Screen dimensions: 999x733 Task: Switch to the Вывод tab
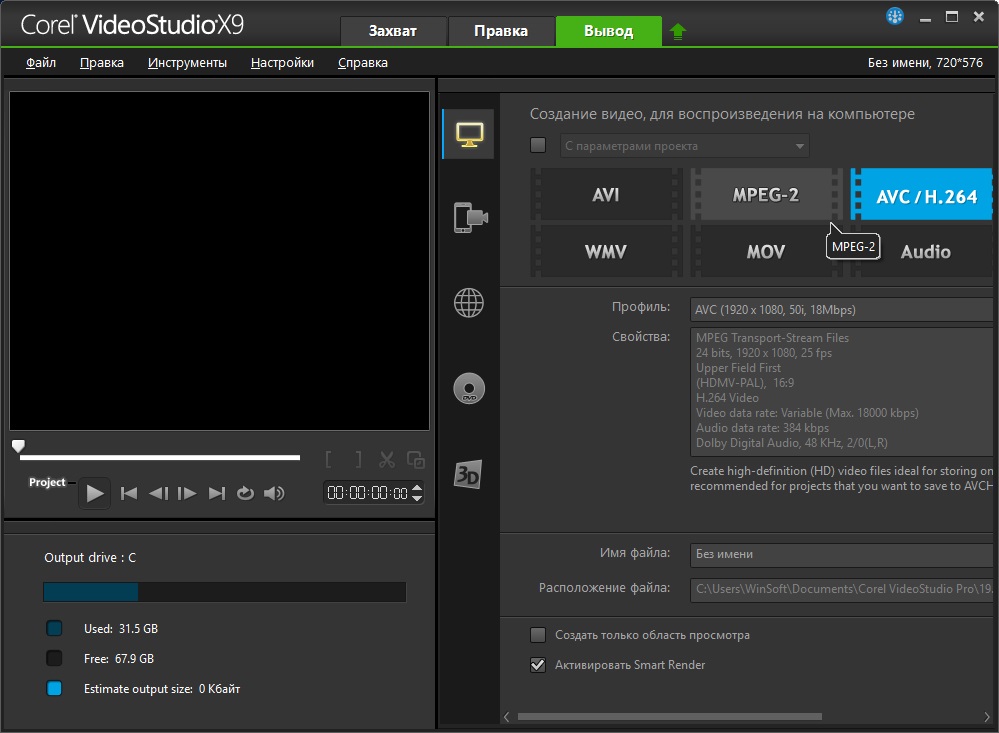[x=608, y=31]
